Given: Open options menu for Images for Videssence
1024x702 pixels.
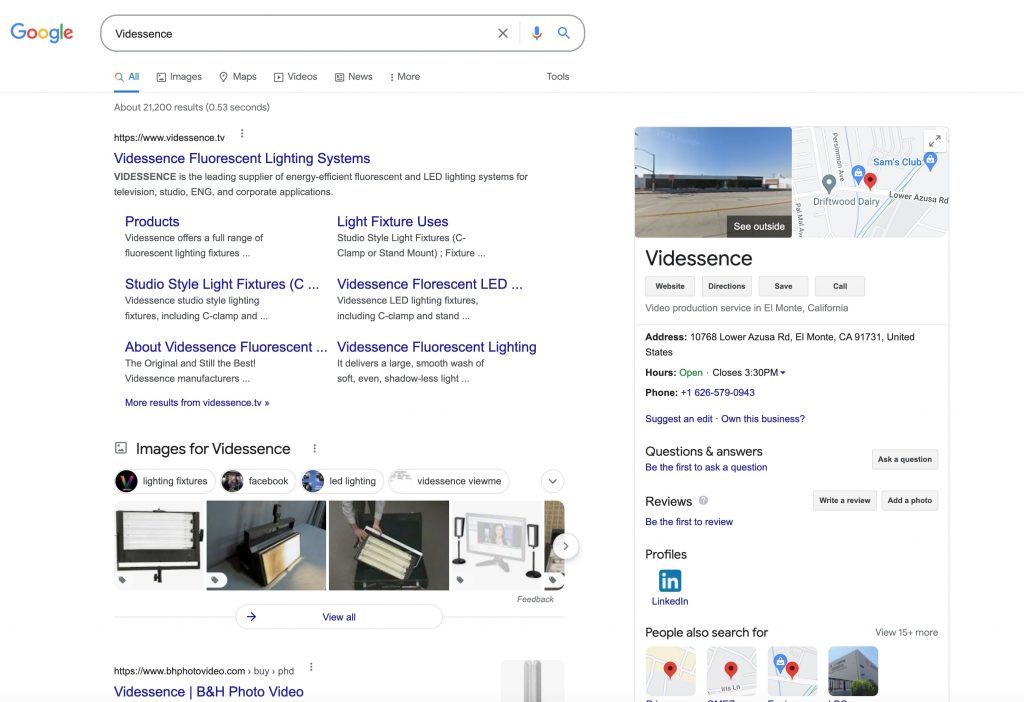Looking at the screenshot, I should click(315, 449).
